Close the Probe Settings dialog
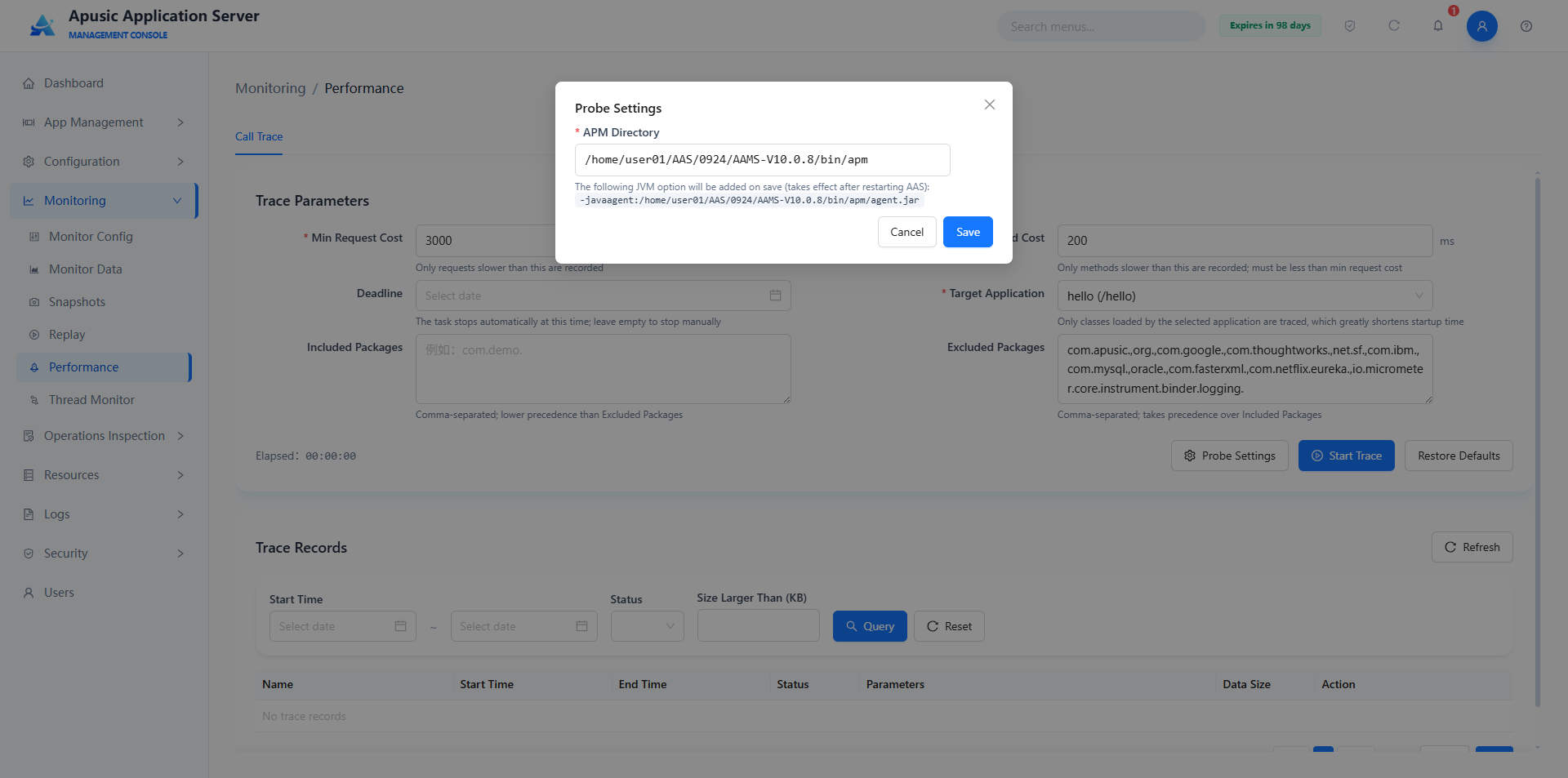This screenshot has width=1568, height=778. 989,104
